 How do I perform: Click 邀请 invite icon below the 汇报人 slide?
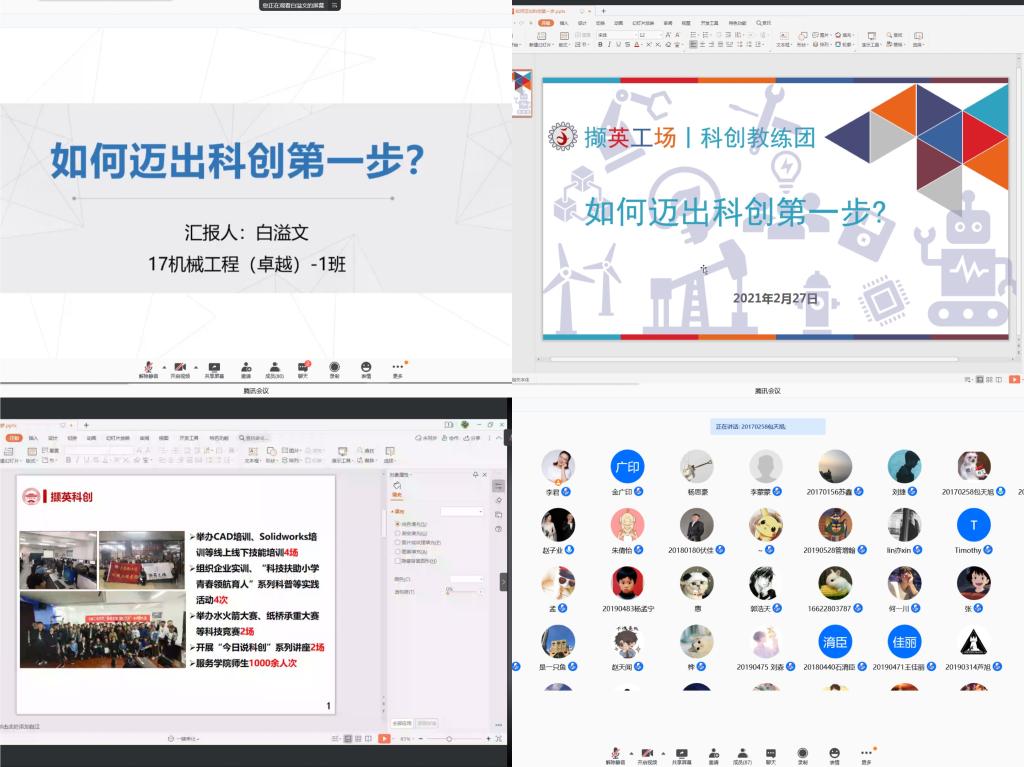click(x=245, y=369)
